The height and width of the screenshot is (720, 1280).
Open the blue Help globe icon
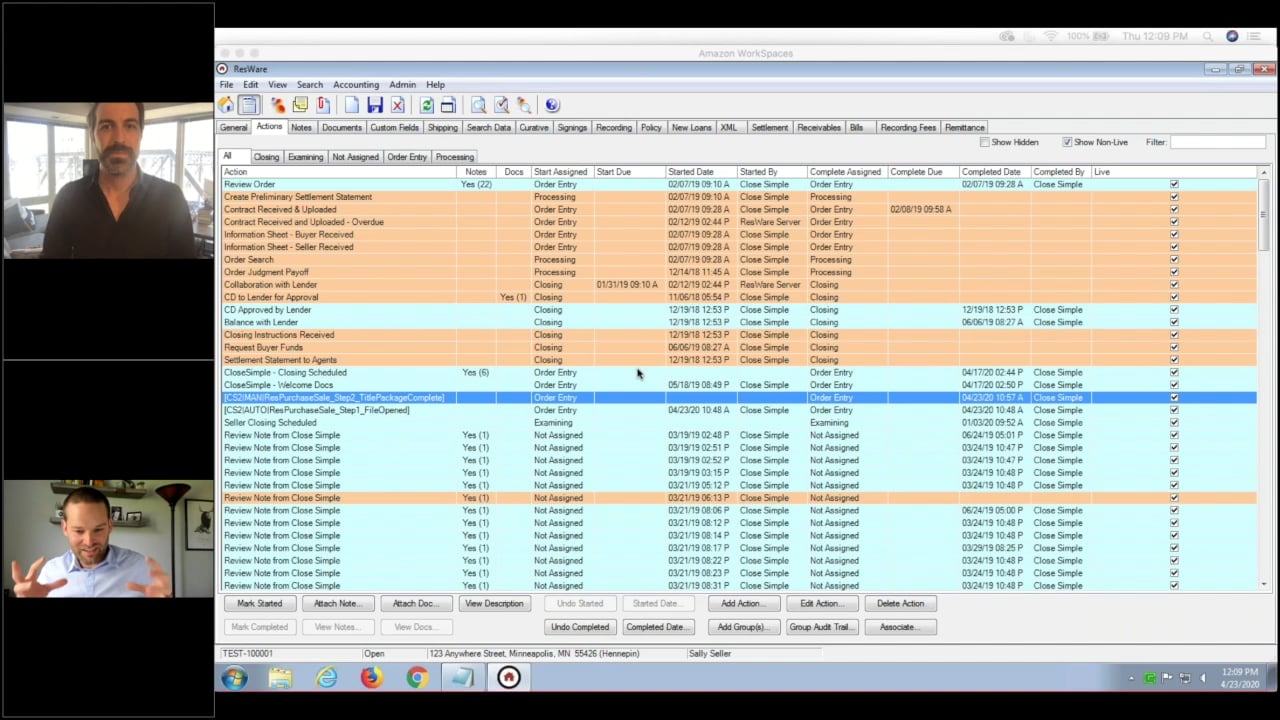coord(552,105)
